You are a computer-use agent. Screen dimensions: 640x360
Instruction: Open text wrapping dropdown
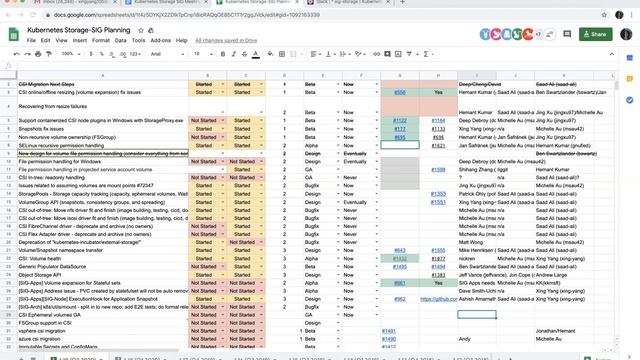coord(344,54)
